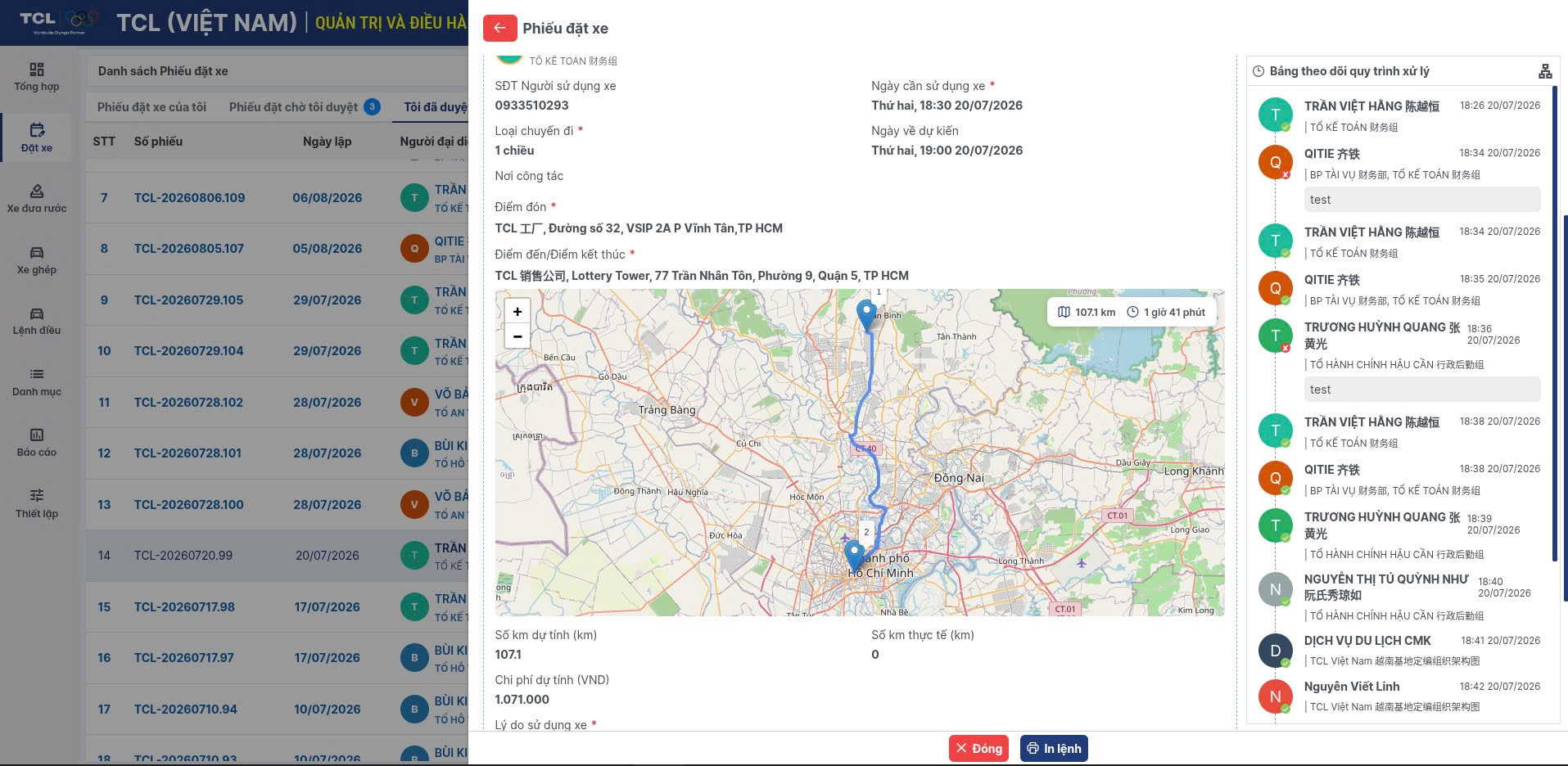
Task: Click map destination marker 2 pin
Action: [854, 555]
